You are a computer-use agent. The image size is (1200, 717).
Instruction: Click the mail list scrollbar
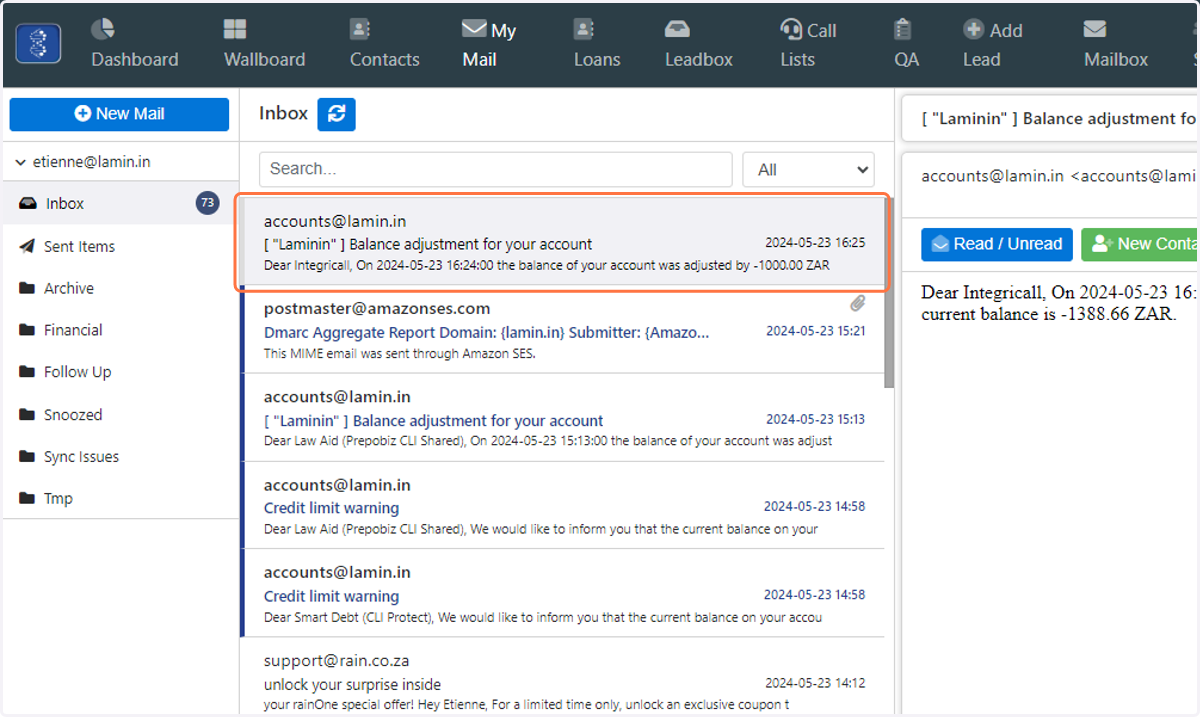889,292
